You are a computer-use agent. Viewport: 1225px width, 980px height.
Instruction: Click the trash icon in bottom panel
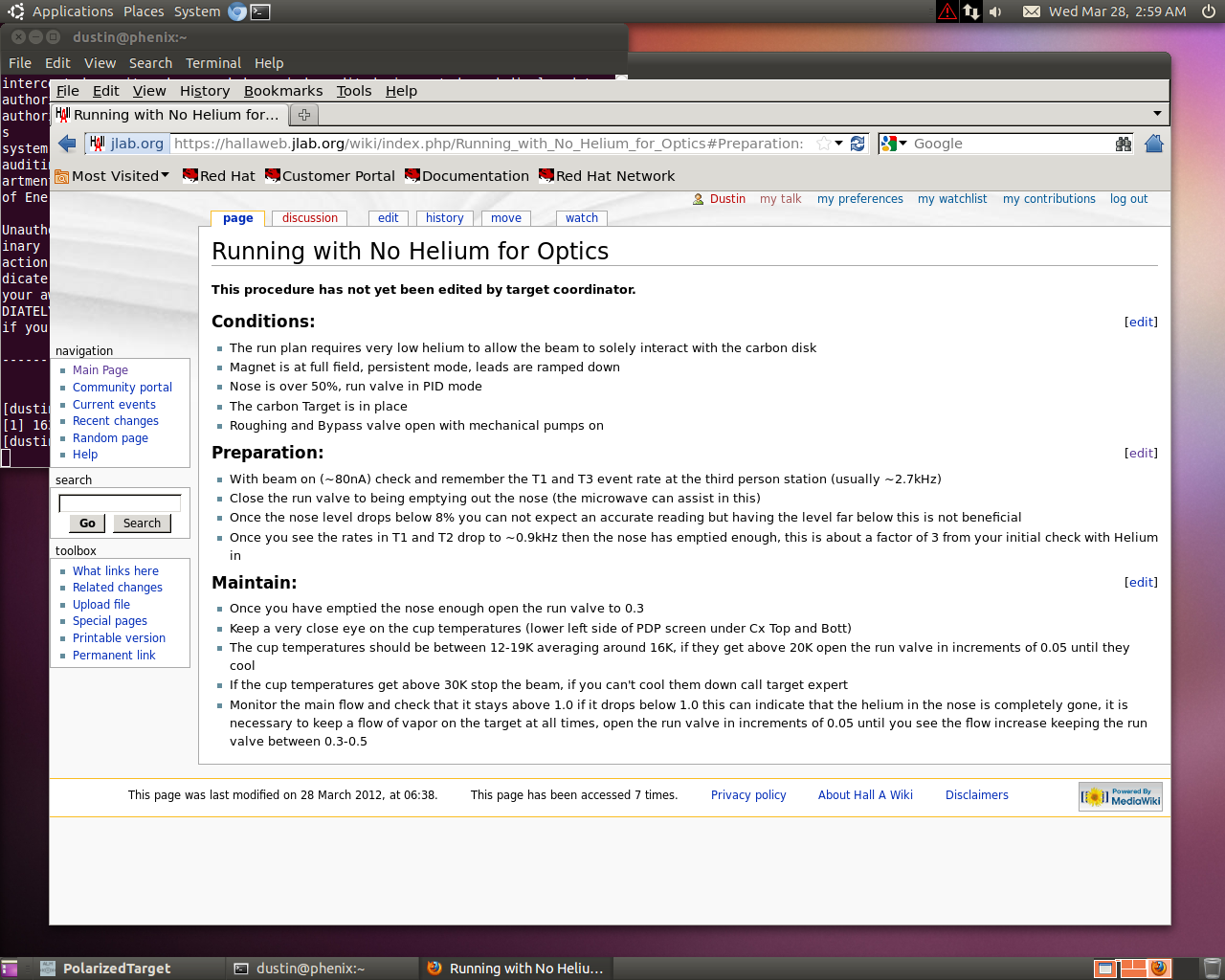point(1212,969)
